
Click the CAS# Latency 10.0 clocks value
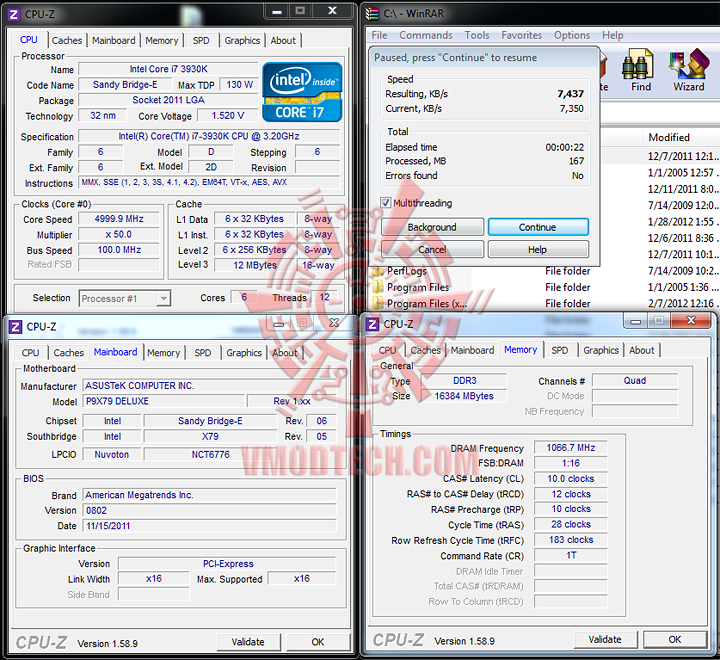pyautogui.click(x=571, y=479)
